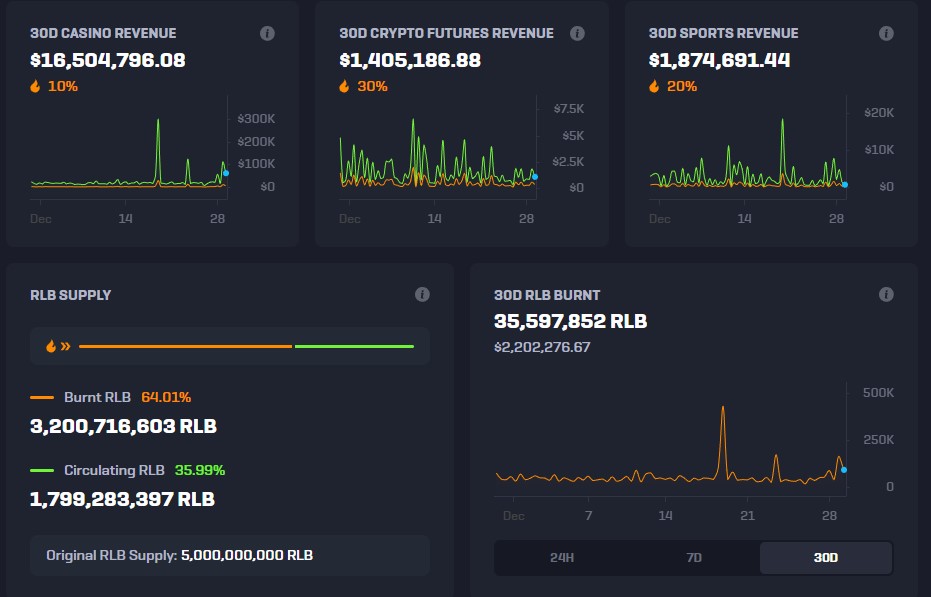Select the 30D tab of burnt chart
This screenshot has height=597, width=931.
[826, 557]
